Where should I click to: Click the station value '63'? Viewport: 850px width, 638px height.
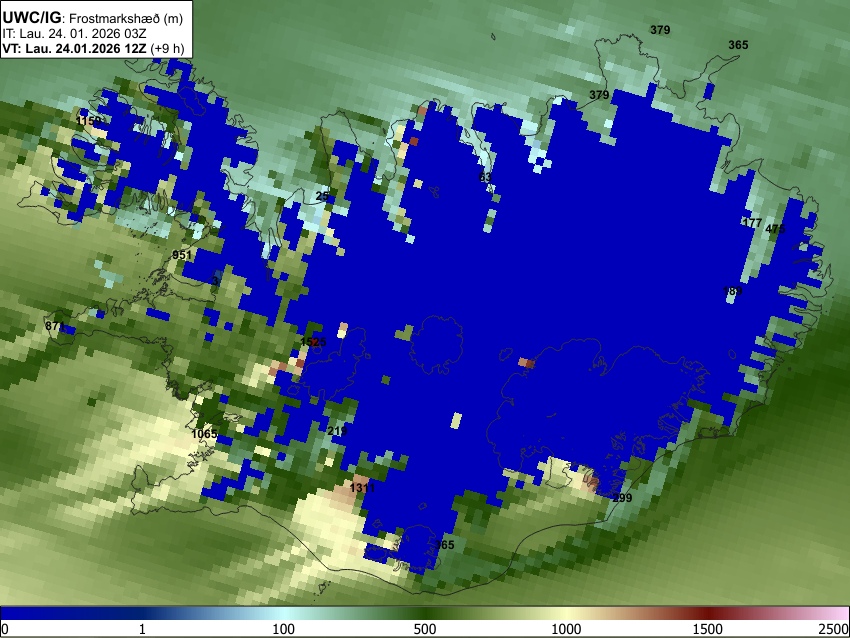pos(485,177)
